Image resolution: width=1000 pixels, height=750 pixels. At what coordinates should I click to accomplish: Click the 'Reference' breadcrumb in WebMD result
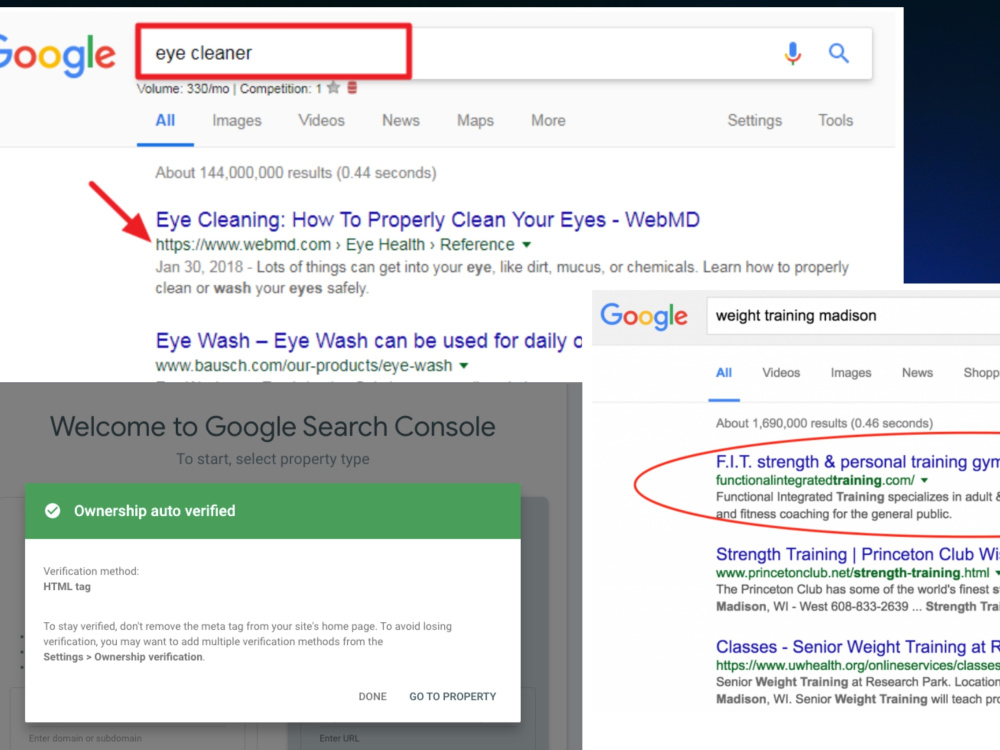pyautogui.click(x=477, y=245)
